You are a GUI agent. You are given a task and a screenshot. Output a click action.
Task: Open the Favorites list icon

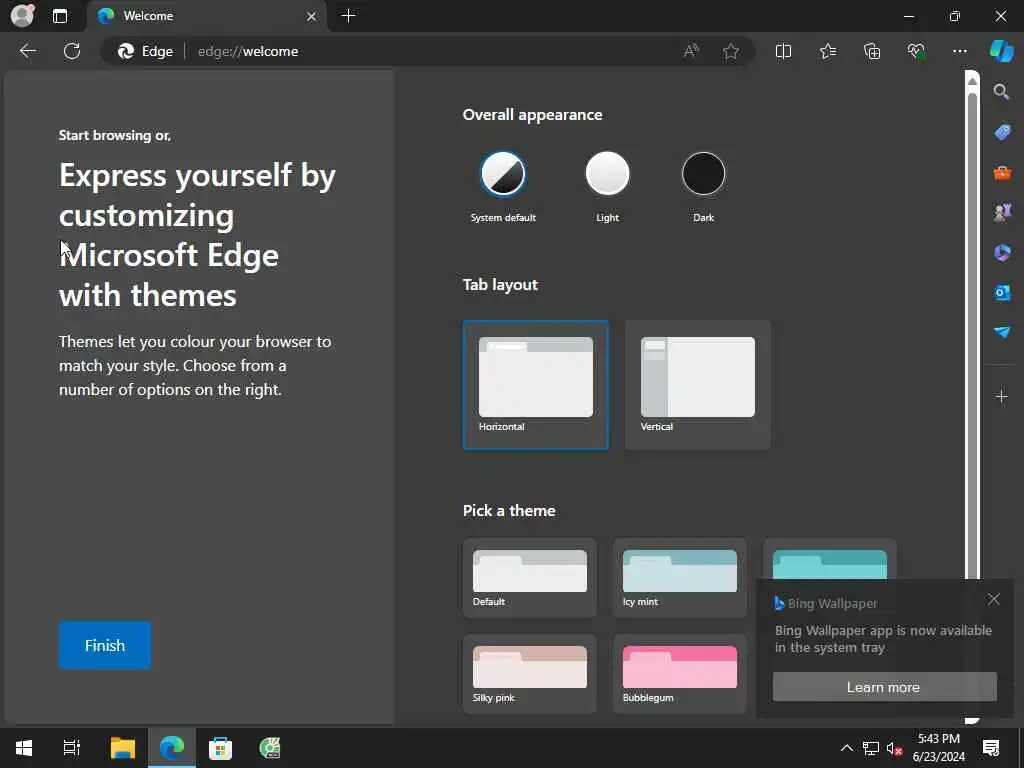[827, 51]
